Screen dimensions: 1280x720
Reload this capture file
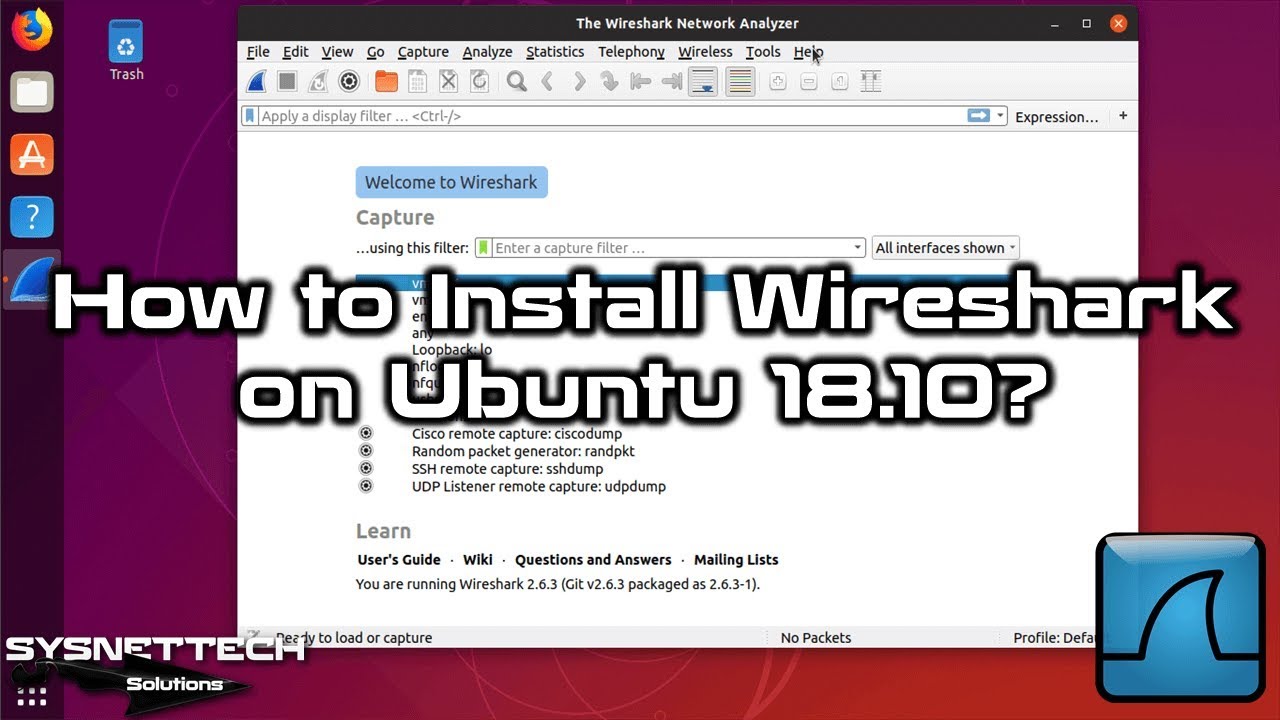tap(479, 82)
